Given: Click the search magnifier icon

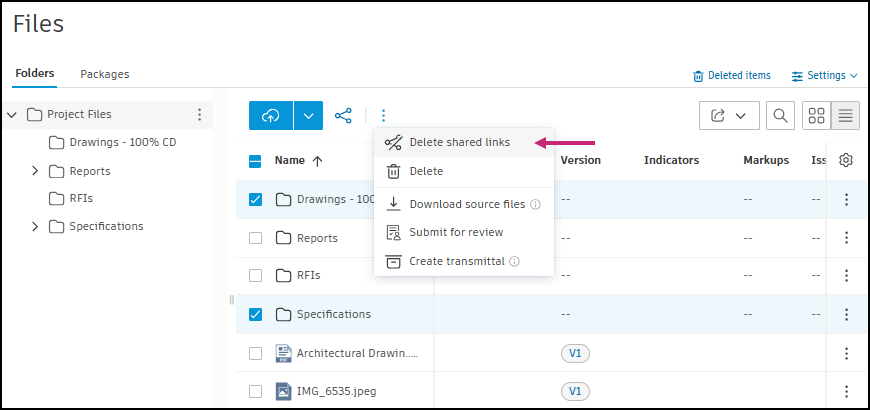Looking at the screenshot, I should (x=780, y=115).
